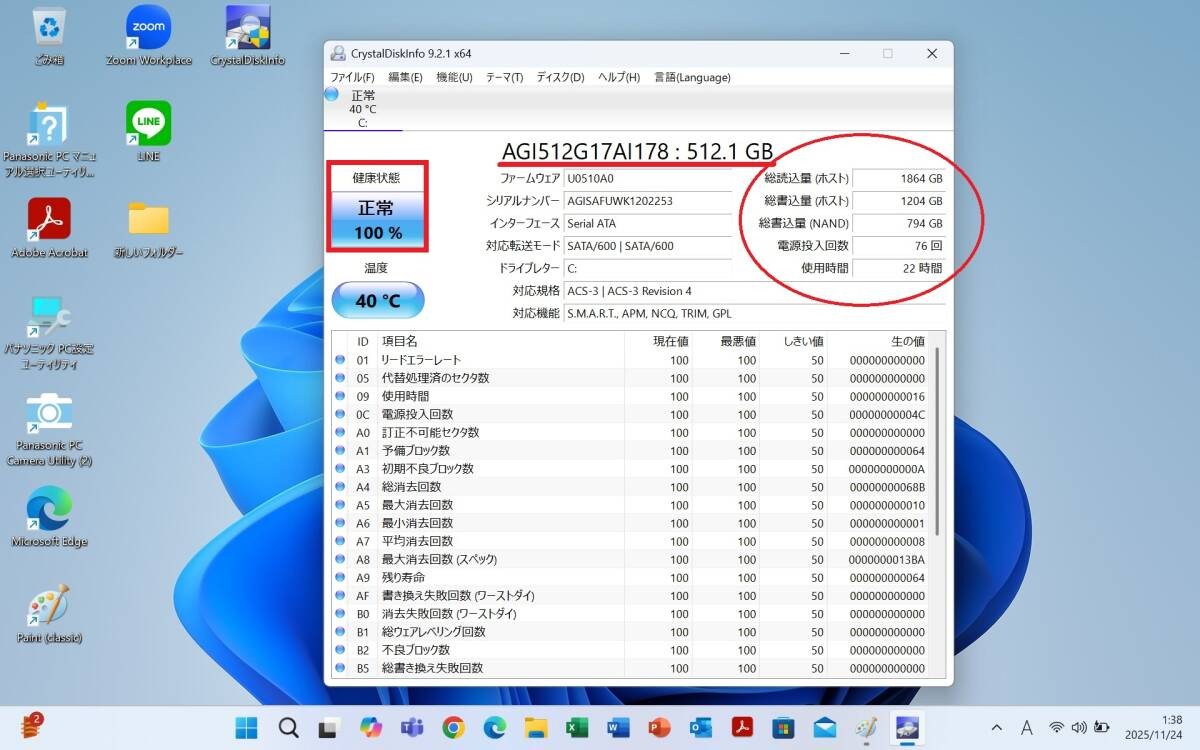The width and height of the screenshot is (1200, 750).
Task: Launch Zoom Workplace from the desktop
Action: pos(148,36)
